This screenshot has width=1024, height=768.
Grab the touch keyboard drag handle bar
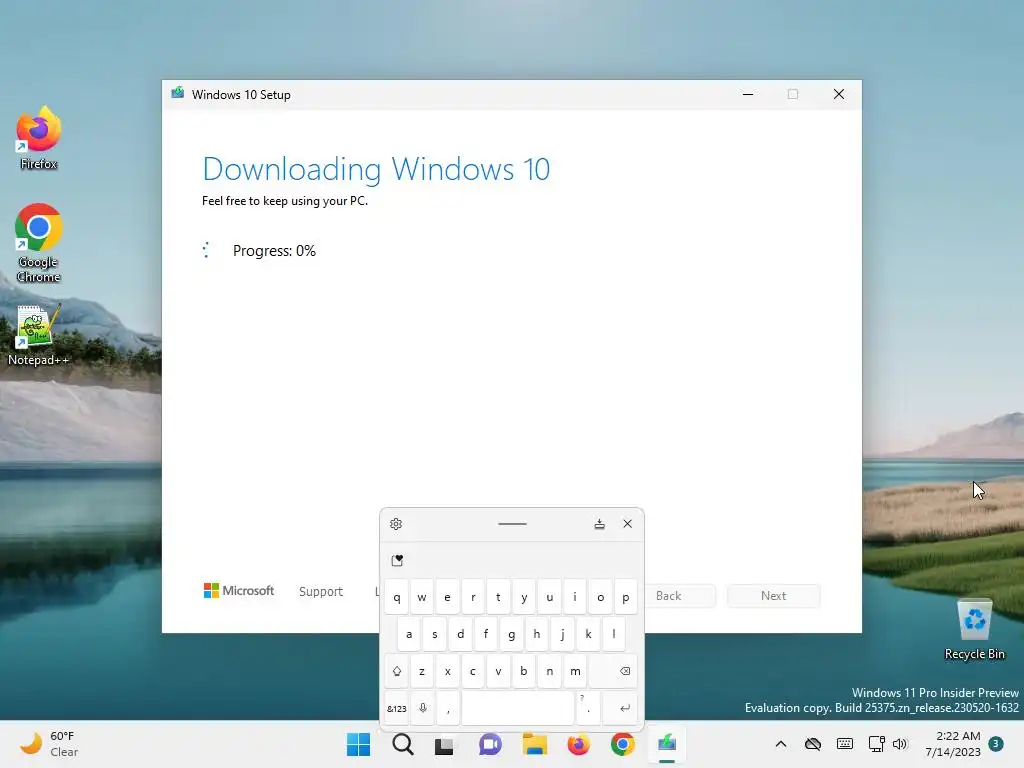tap(512, 524)
